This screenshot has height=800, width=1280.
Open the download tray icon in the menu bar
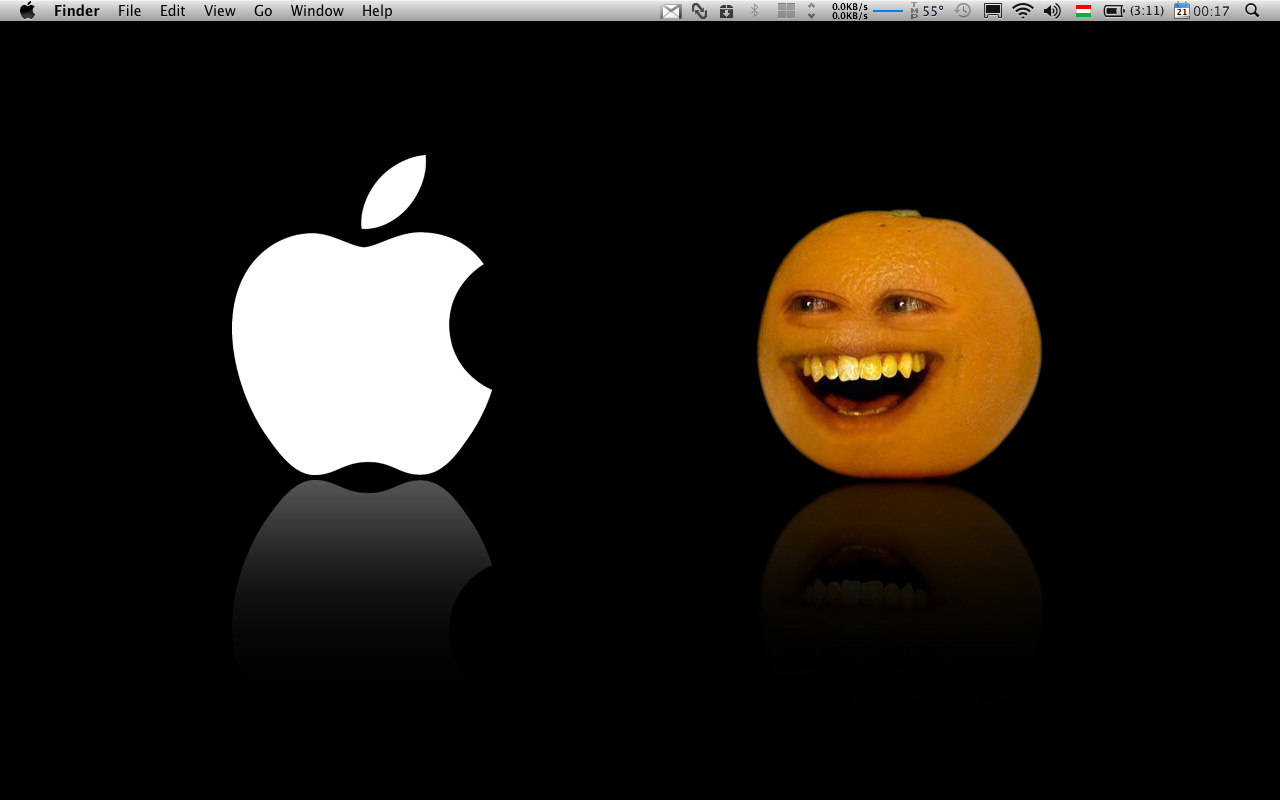point(727,11)
